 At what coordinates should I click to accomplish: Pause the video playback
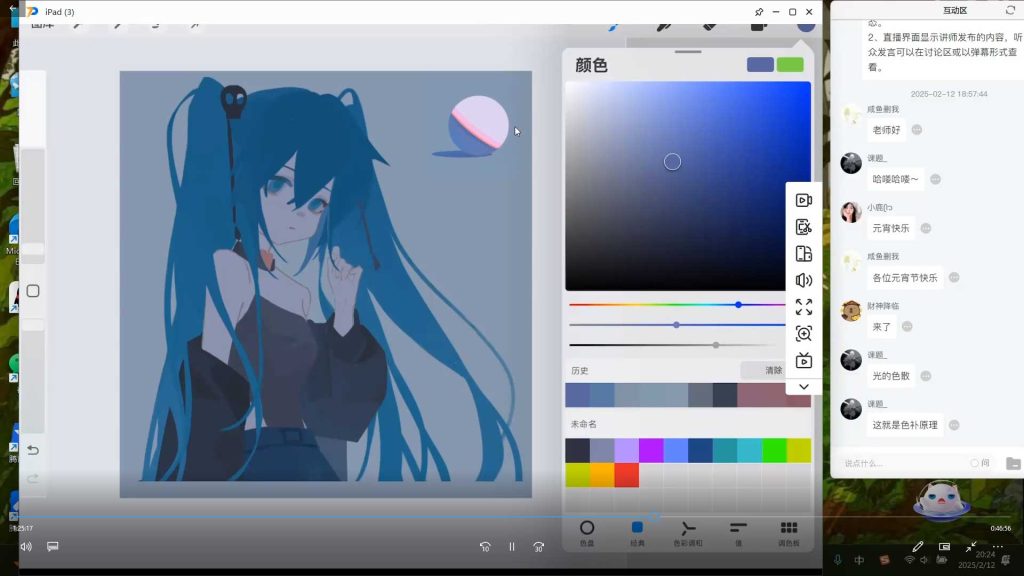pos(512,547)
